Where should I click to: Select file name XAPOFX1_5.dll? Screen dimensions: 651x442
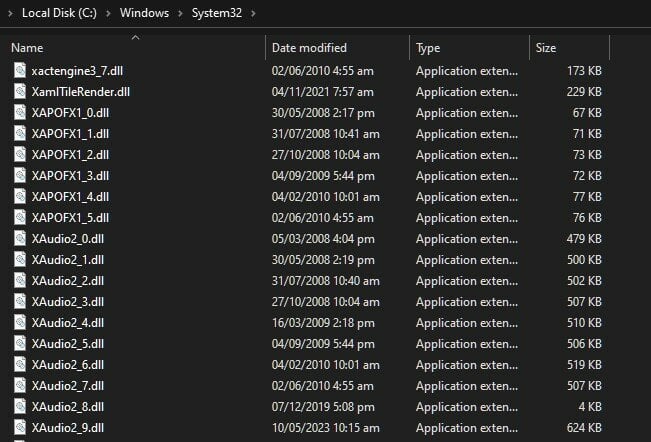coord(70,217)
